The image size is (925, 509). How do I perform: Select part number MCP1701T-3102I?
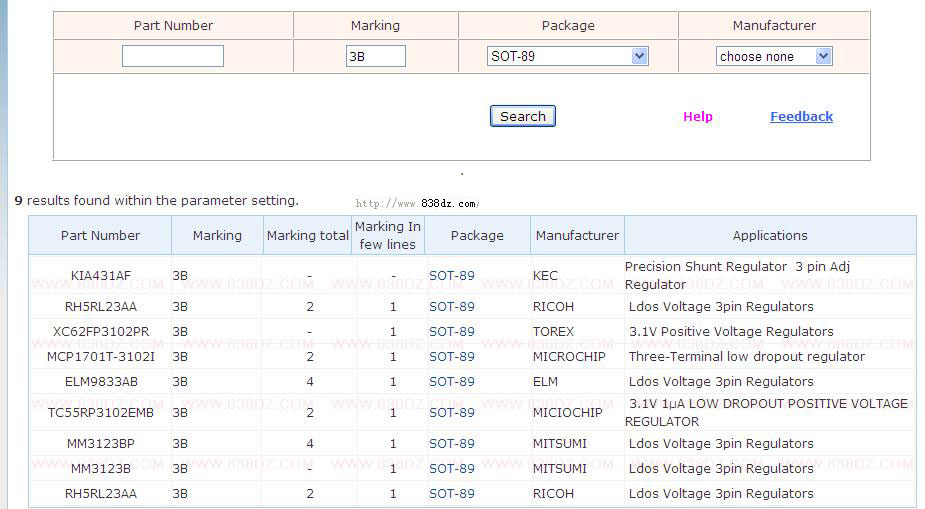101,357
